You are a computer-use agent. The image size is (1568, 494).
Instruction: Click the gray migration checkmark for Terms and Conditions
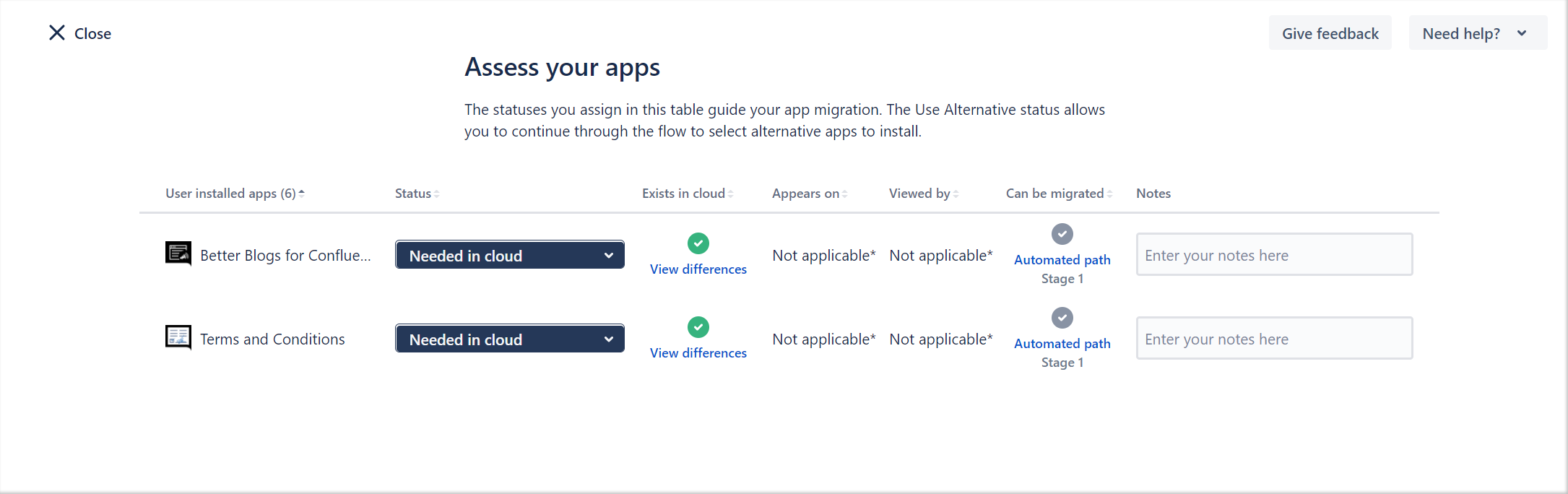(1062, 318)
